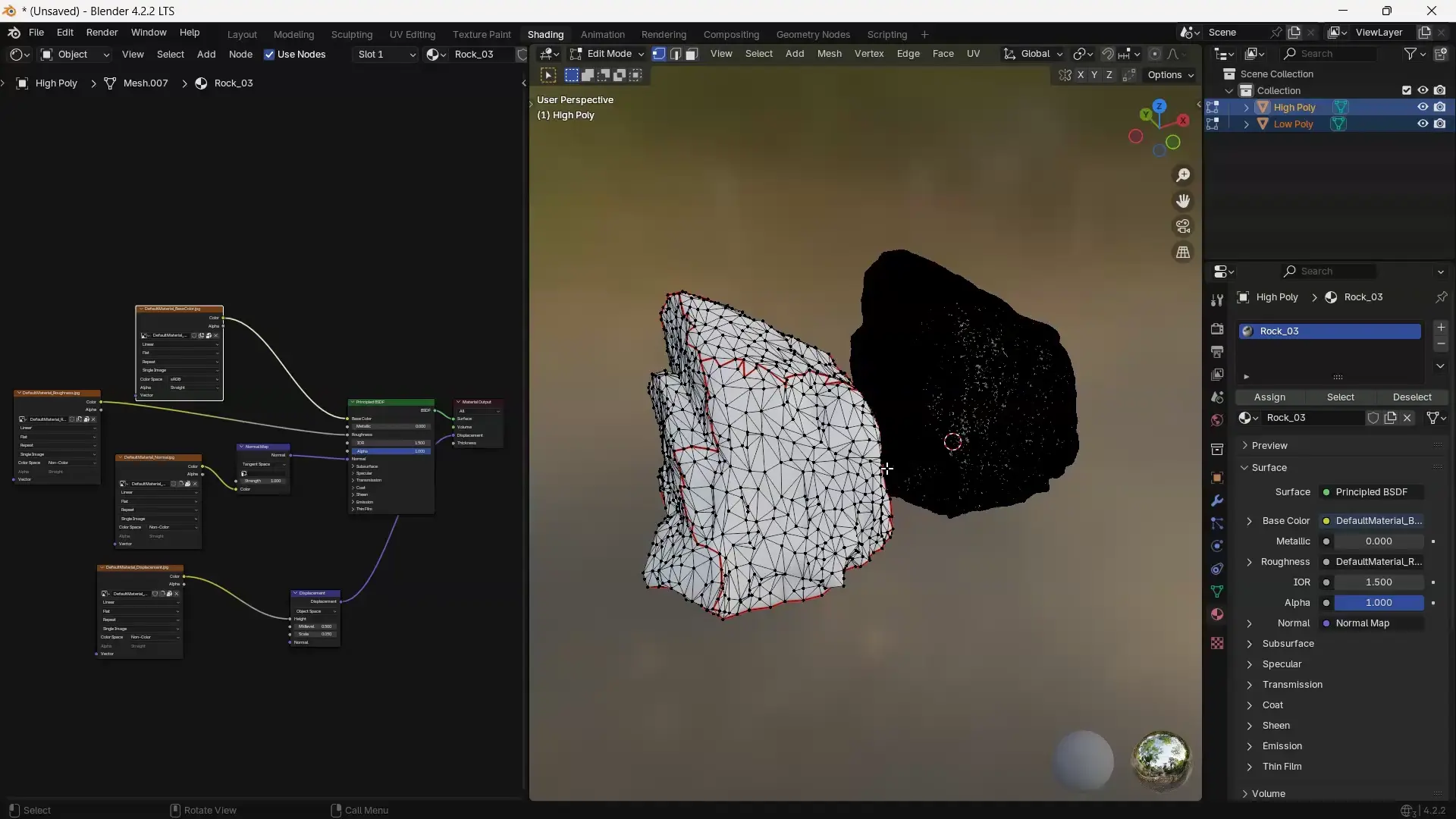Click the Assign material button
The height and width of the screenshot is (819, 1456).
(x=1269, y=397)
